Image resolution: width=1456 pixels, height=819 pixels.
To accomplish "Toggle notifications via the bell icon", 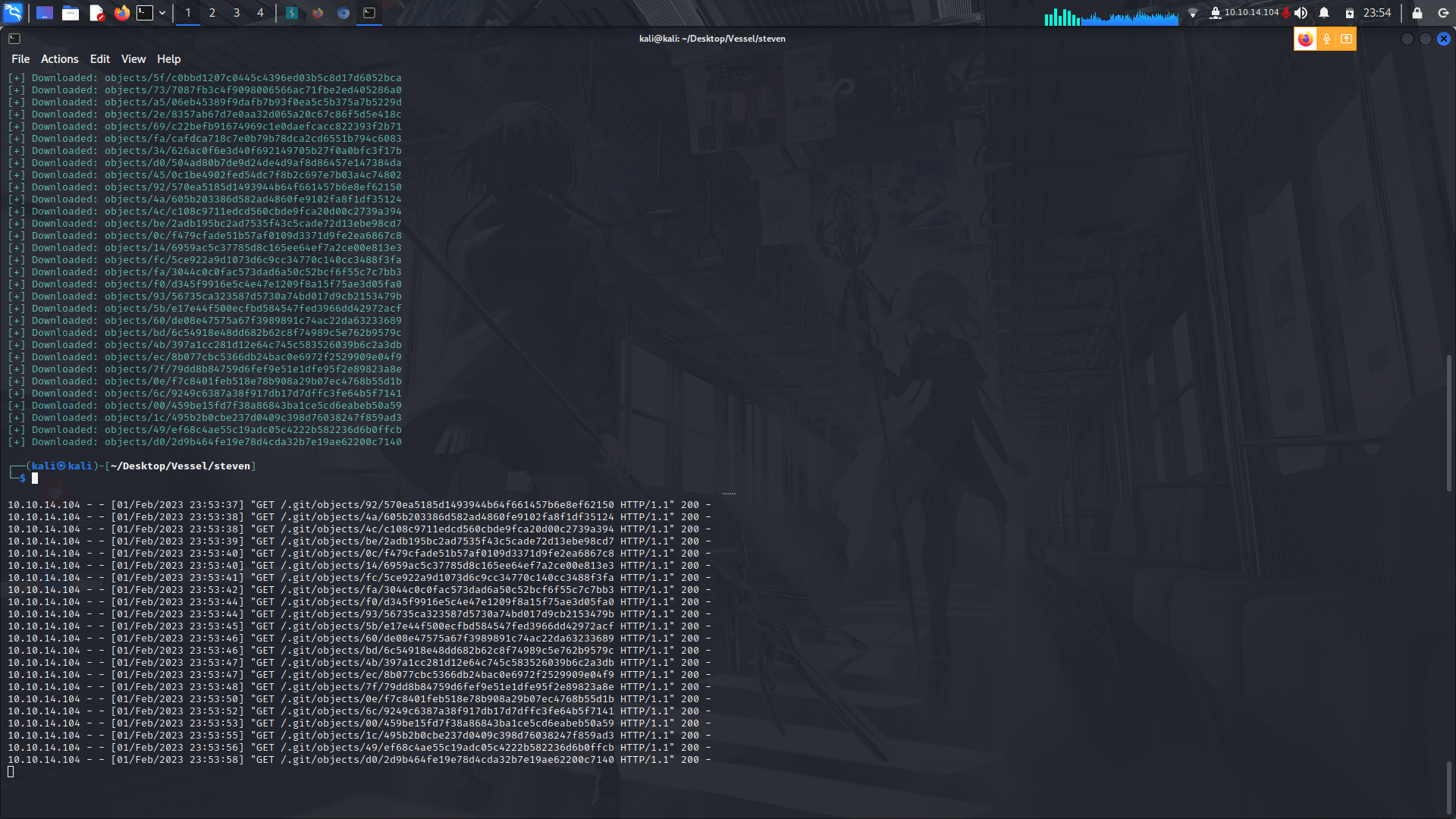I will coord(1323,12).
